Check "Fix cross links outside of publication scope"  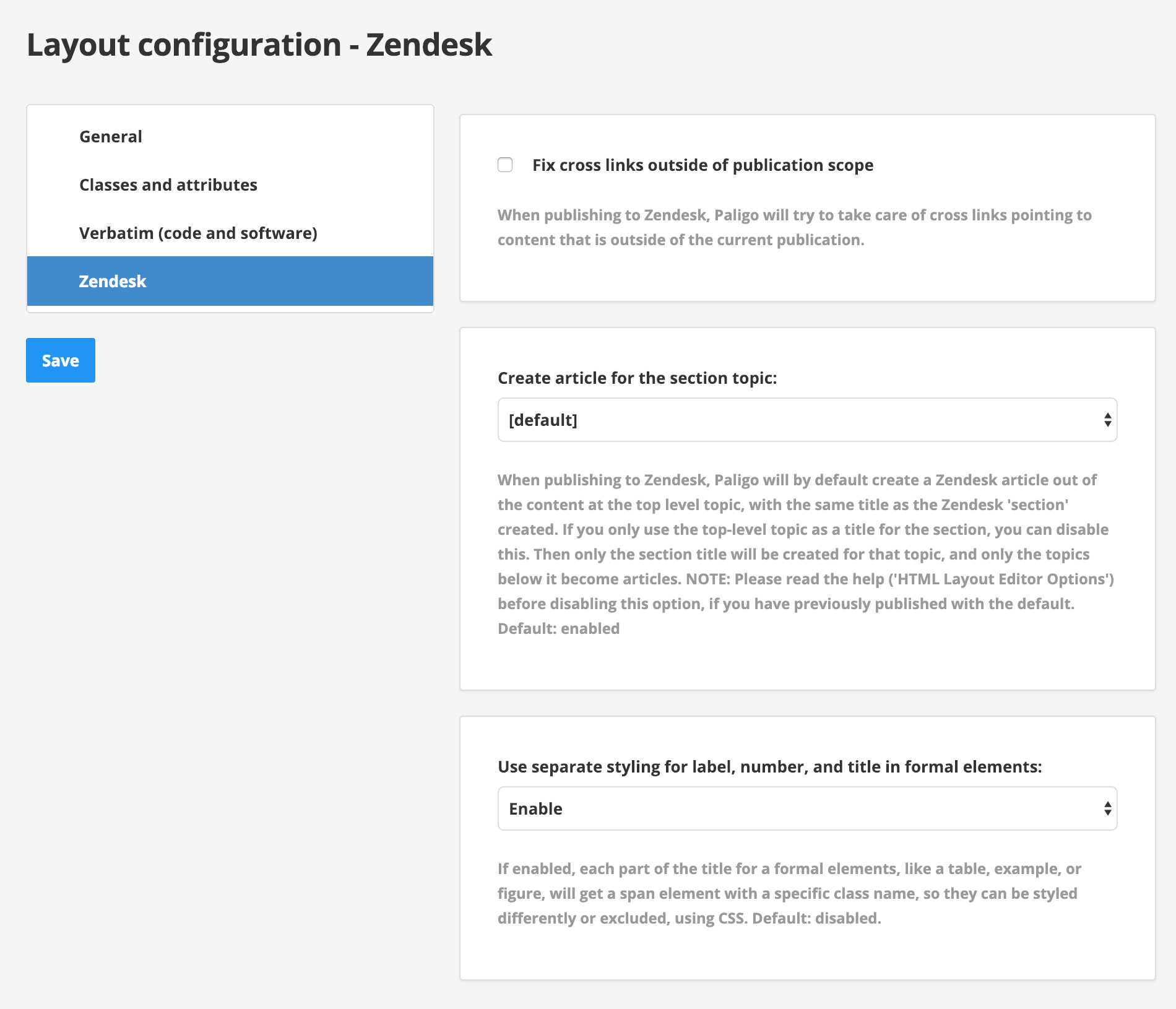tap(504, 165)
